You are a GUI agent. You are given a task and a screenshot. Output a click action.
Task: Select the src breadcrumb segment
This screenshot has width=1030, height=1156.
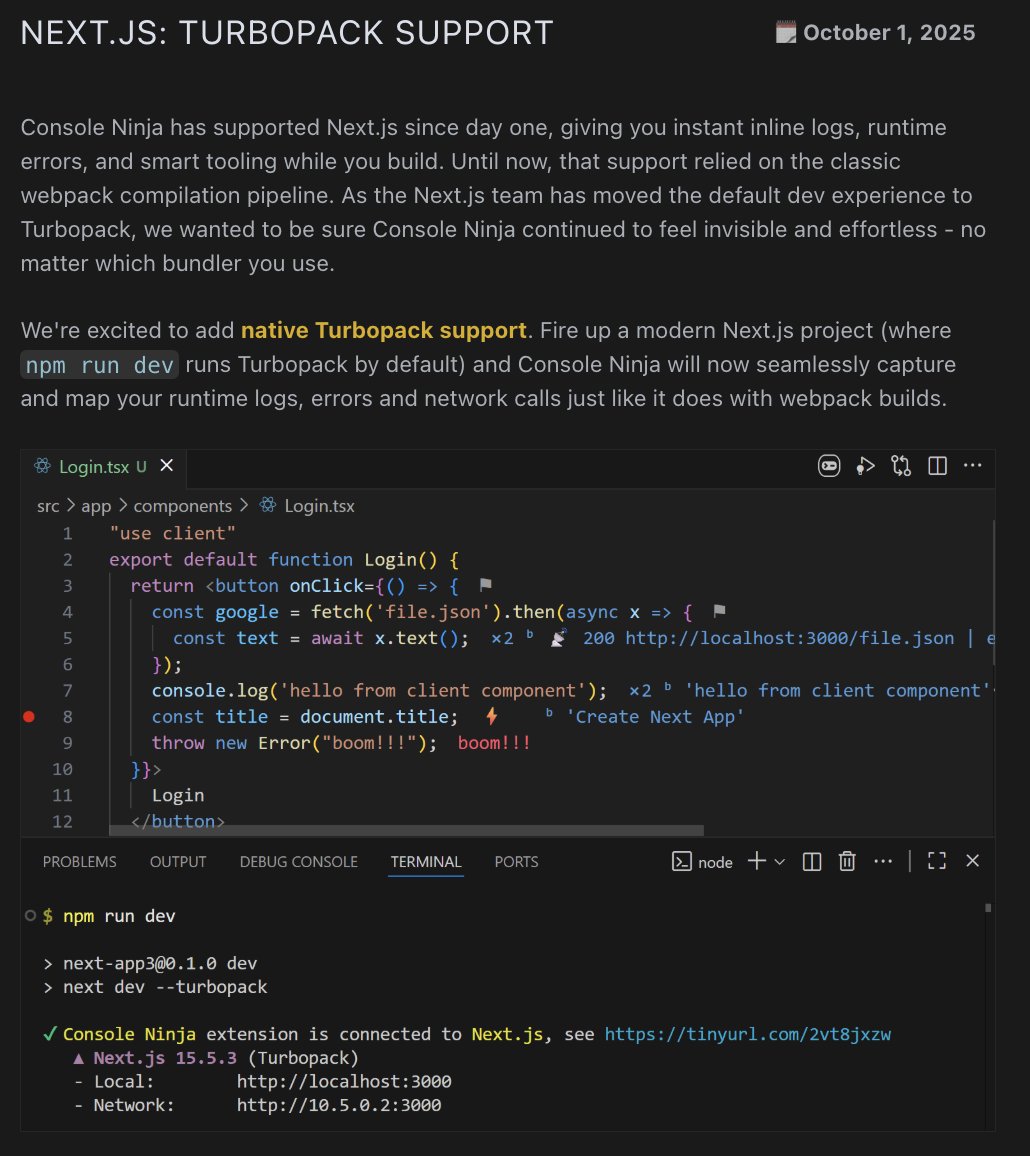pos(48,506)
